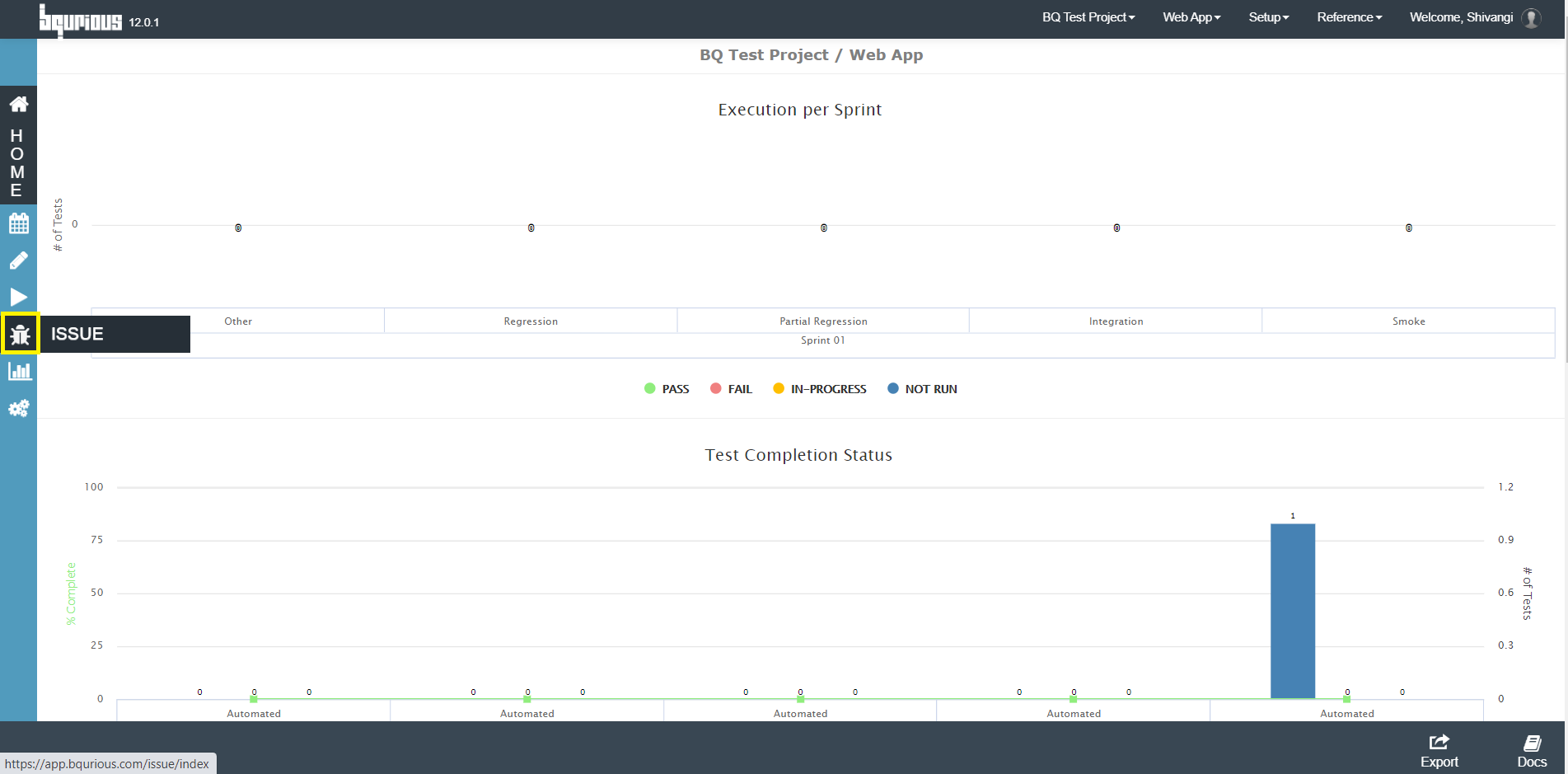Toggle NOT RUN series in legend
Image resolution: width=1568 pixels, height=774 pixels.
(922, 389)
